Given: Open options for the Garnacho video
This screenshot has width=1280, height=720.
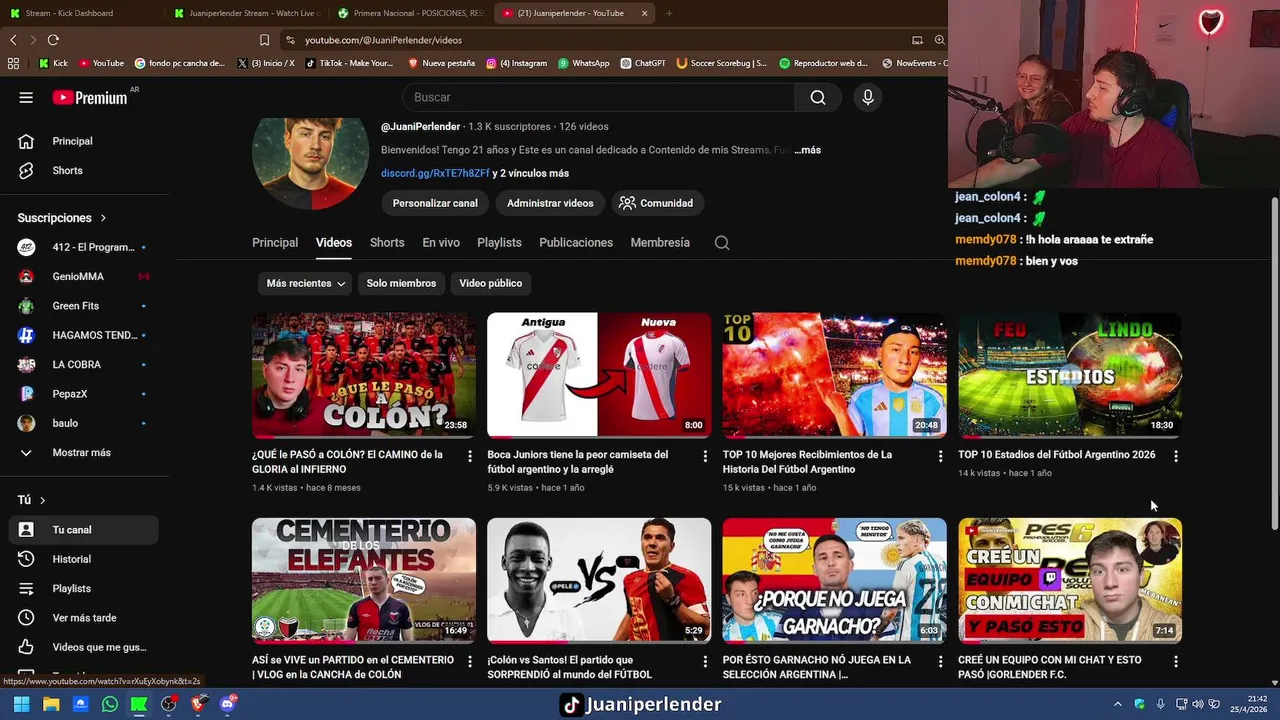Looking at the screenshot, I should coord(940,661).
